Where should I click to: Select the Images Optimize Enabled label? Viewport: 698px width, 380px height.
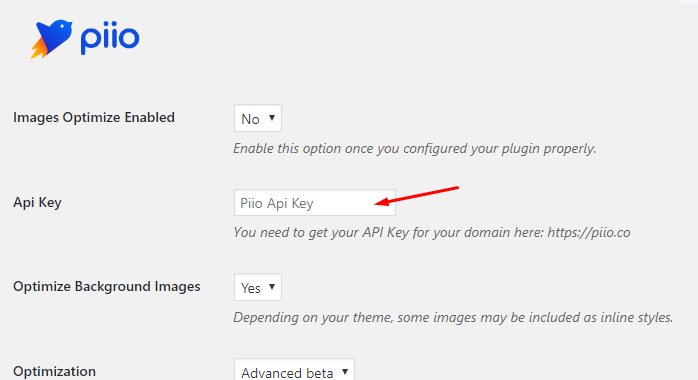coord(94,117)
